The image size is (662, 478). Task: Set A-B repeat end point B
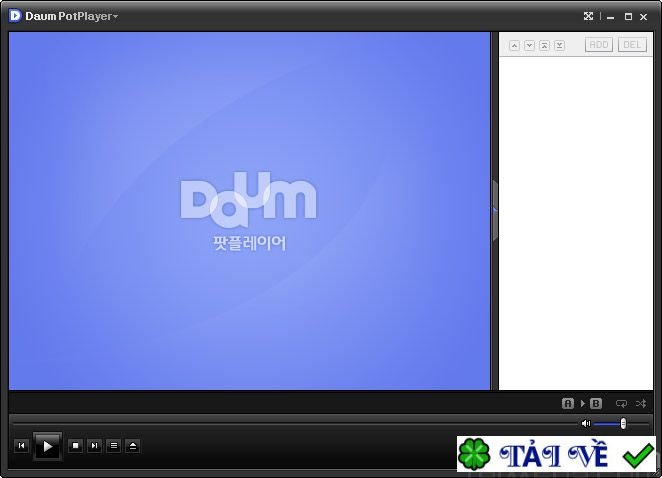pos(596,403)
